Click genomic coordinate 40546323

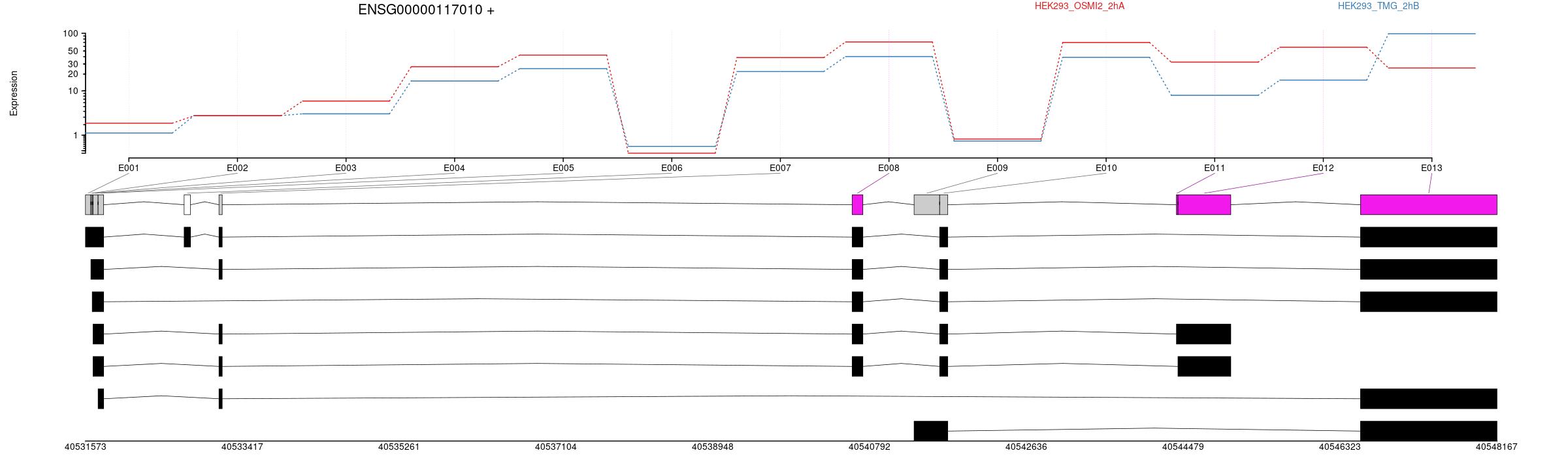coord(1340,447)
